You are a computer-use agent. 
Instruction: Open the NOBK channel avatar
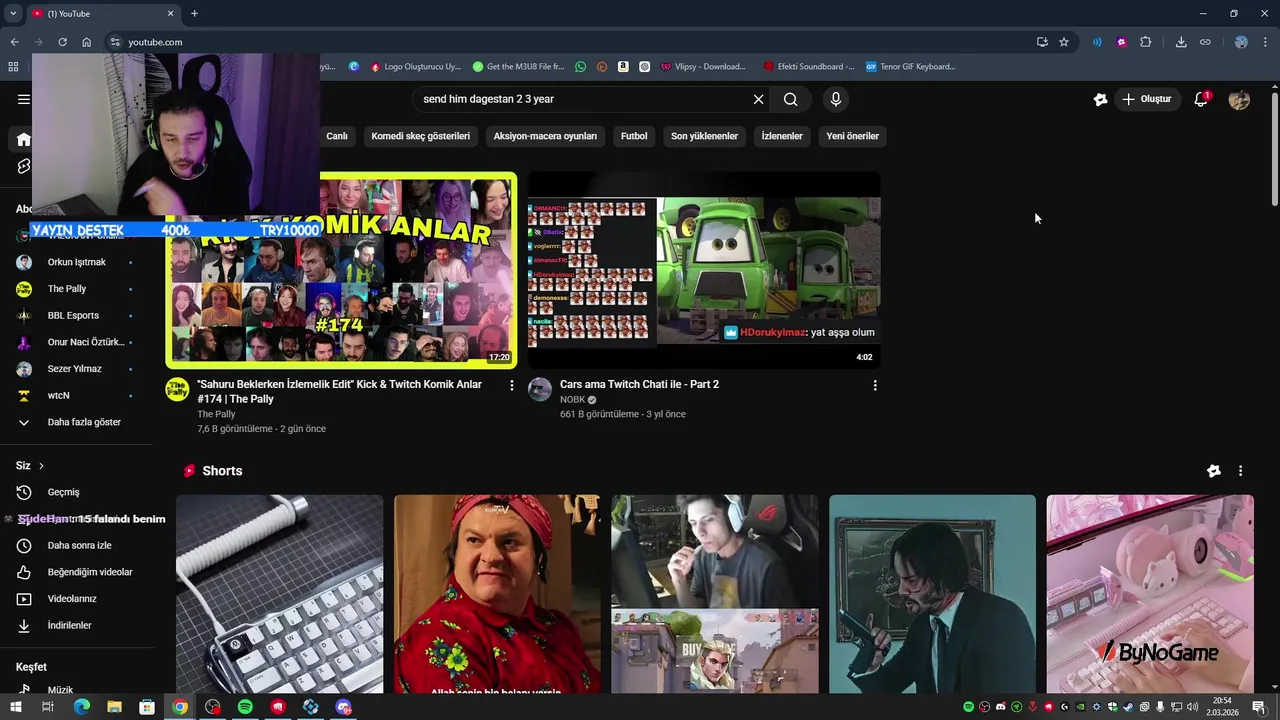click(540, 389)
